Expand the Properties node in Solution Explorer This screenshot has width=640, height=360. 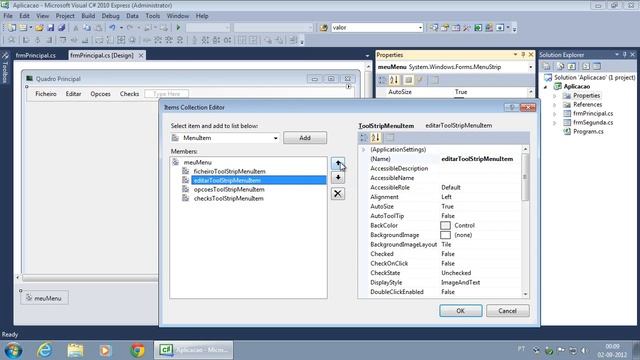[555, 96]
